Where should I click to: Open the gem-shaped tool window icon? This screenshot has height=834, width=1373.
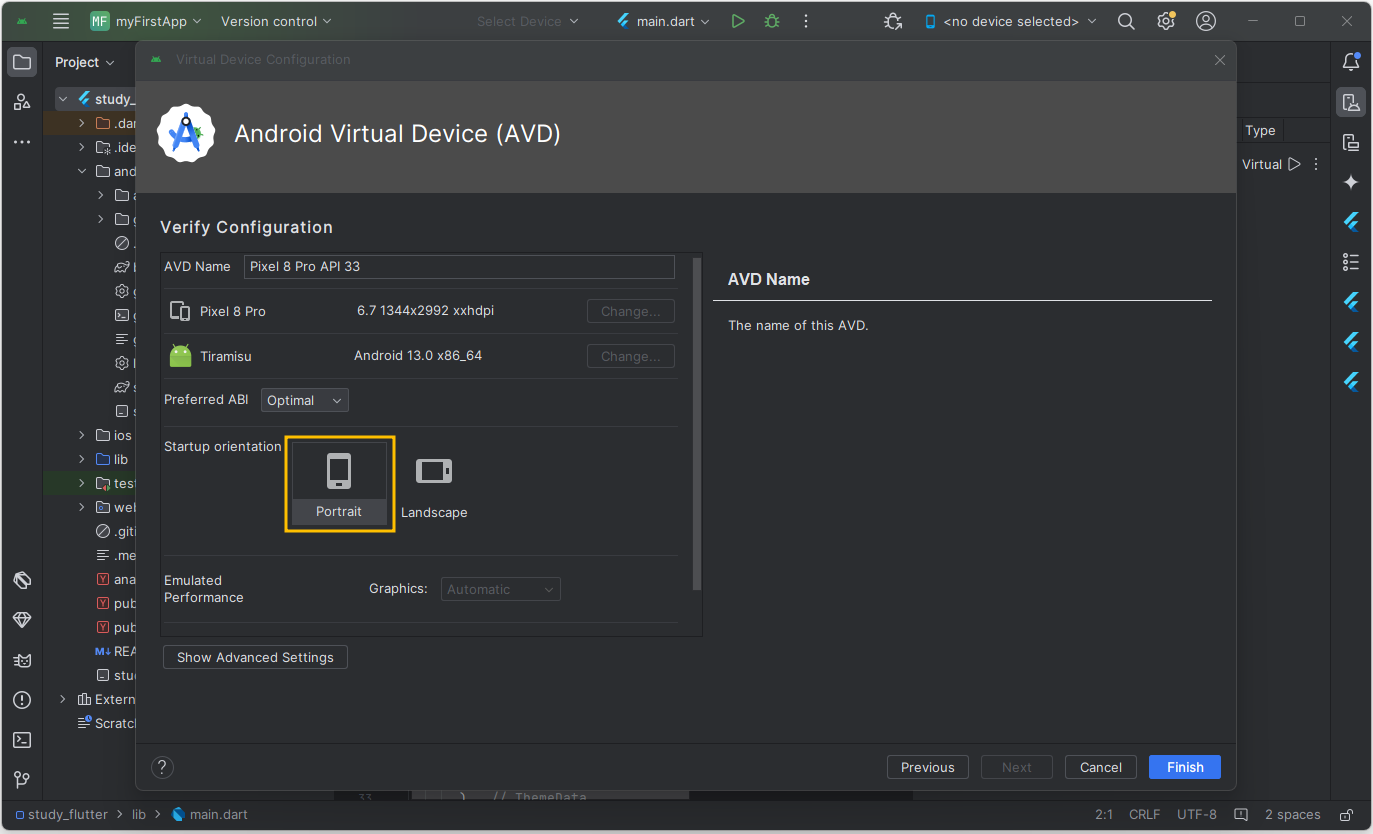(x=22, y=620)
